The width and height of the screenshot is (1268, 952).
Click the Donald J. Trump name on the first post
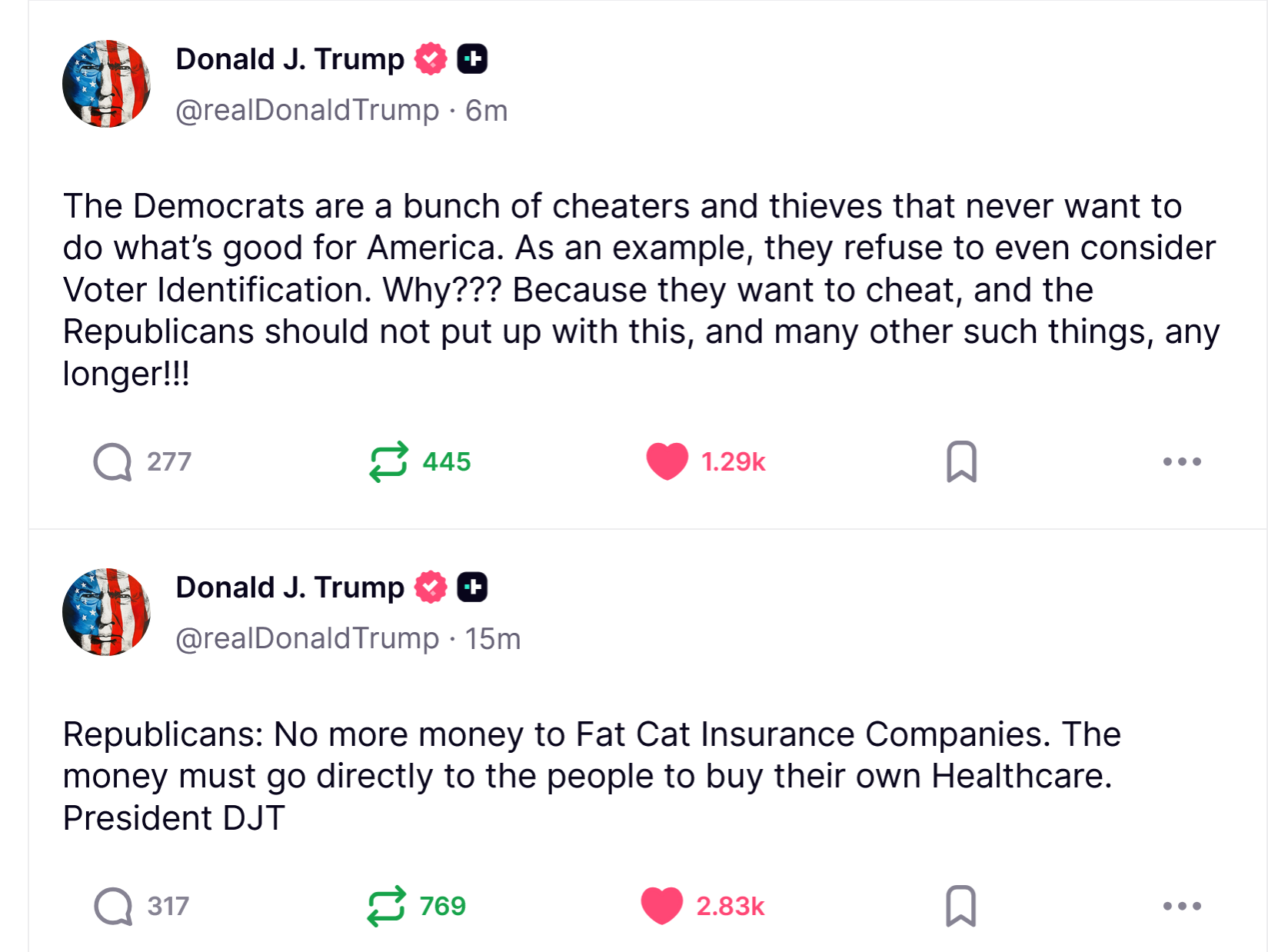click(290, 59)
